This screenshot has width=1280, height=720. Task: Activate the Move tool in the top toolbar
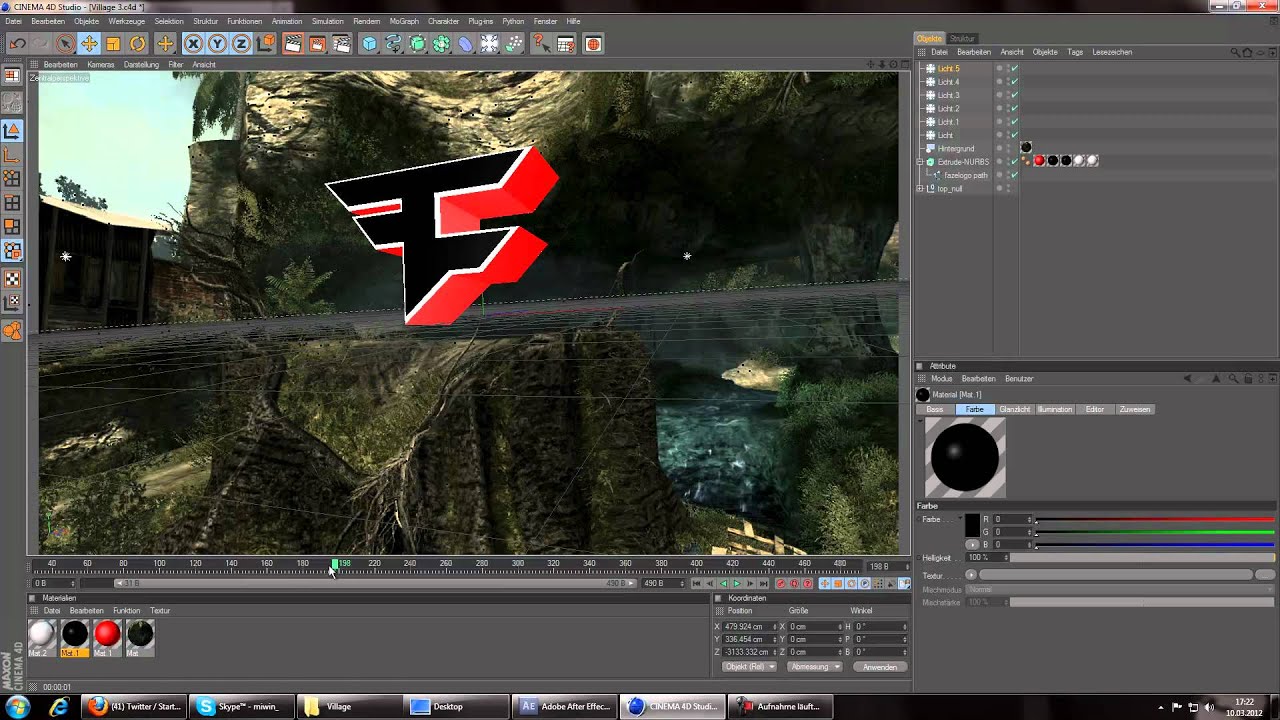[89, 44]
